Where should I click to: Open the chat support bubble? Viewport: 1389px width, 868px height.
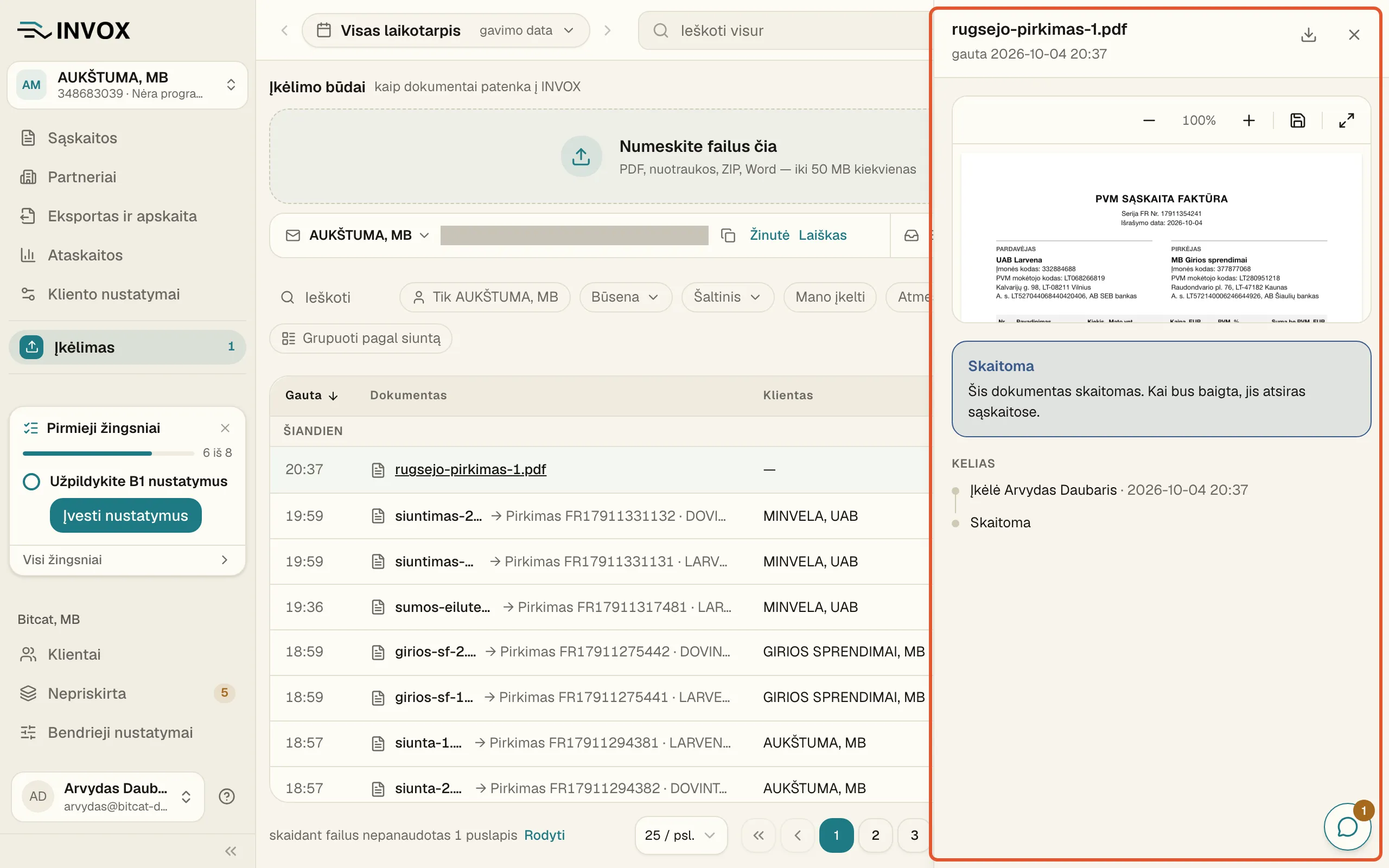click(1347, 827)
